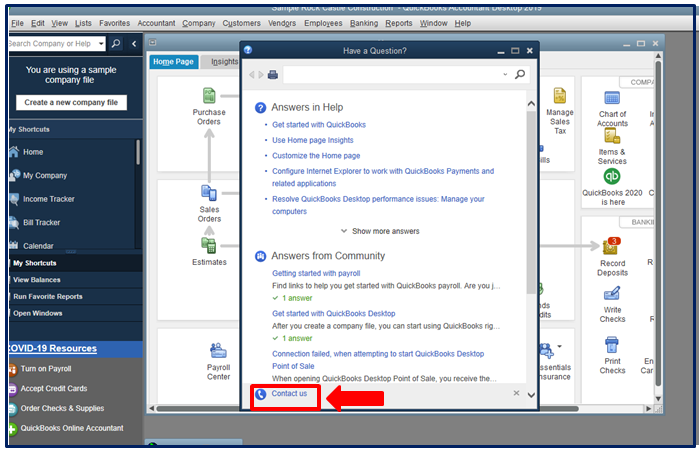Click Turn on Payroll
699x456 pixels.
click(45, 369)
